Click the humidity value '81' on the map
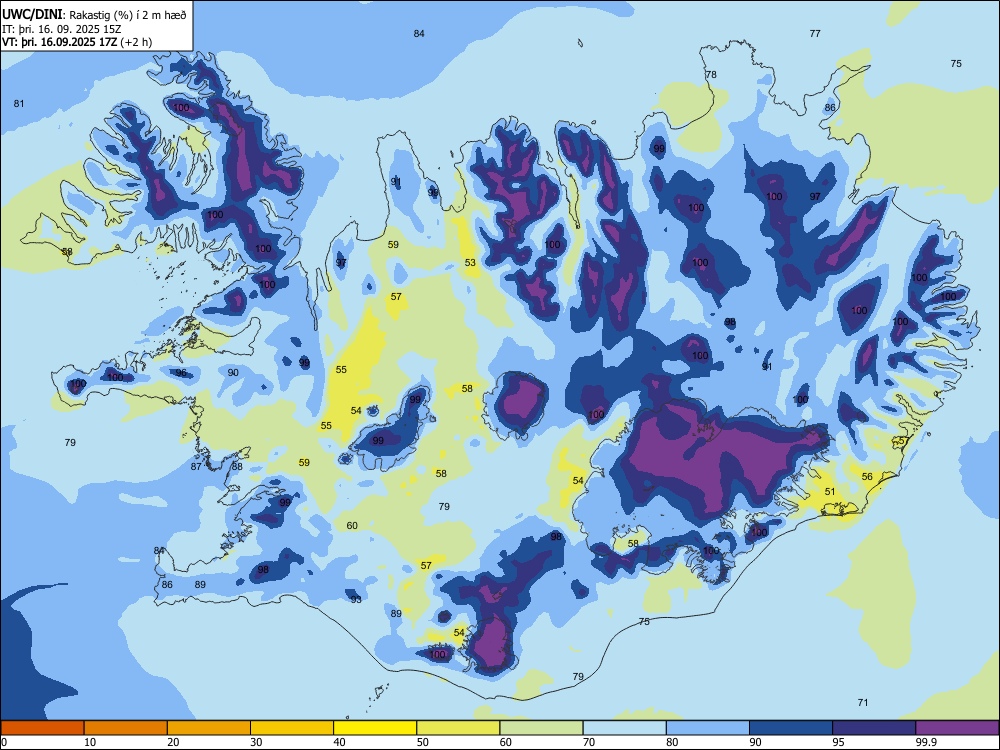 tap(19, 103)
